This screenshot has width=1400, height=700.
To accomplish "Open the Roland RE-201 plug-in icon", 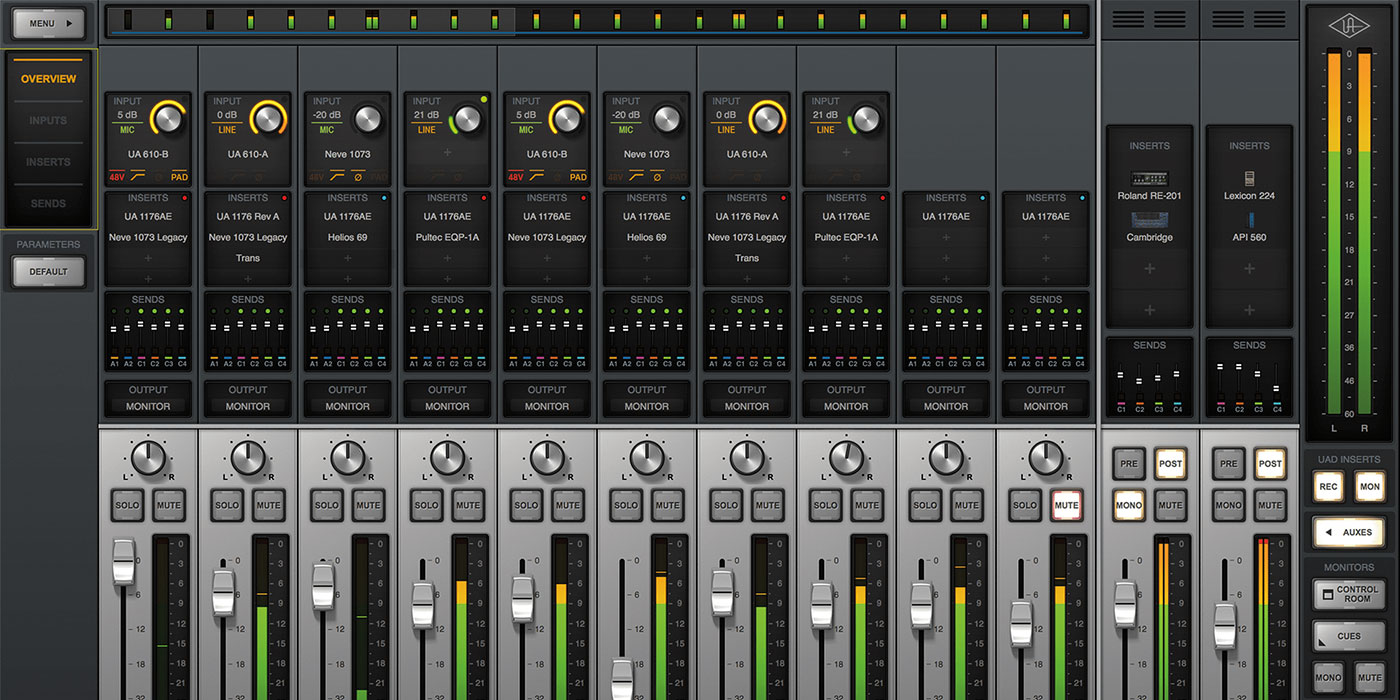I will coord(1149,178).
